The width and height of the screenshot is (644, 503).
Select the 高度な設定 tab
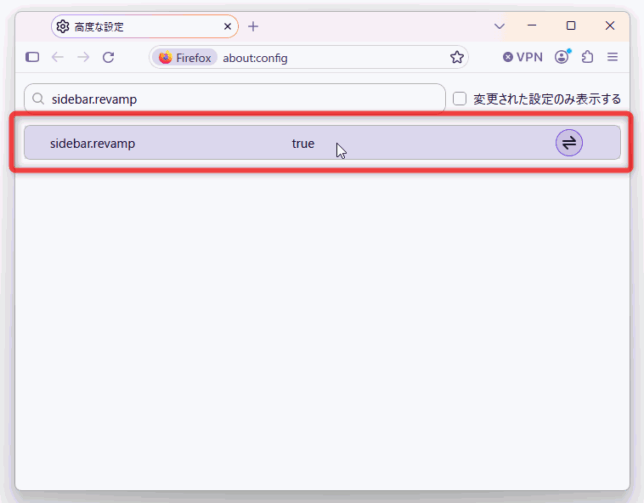point(145,27)
